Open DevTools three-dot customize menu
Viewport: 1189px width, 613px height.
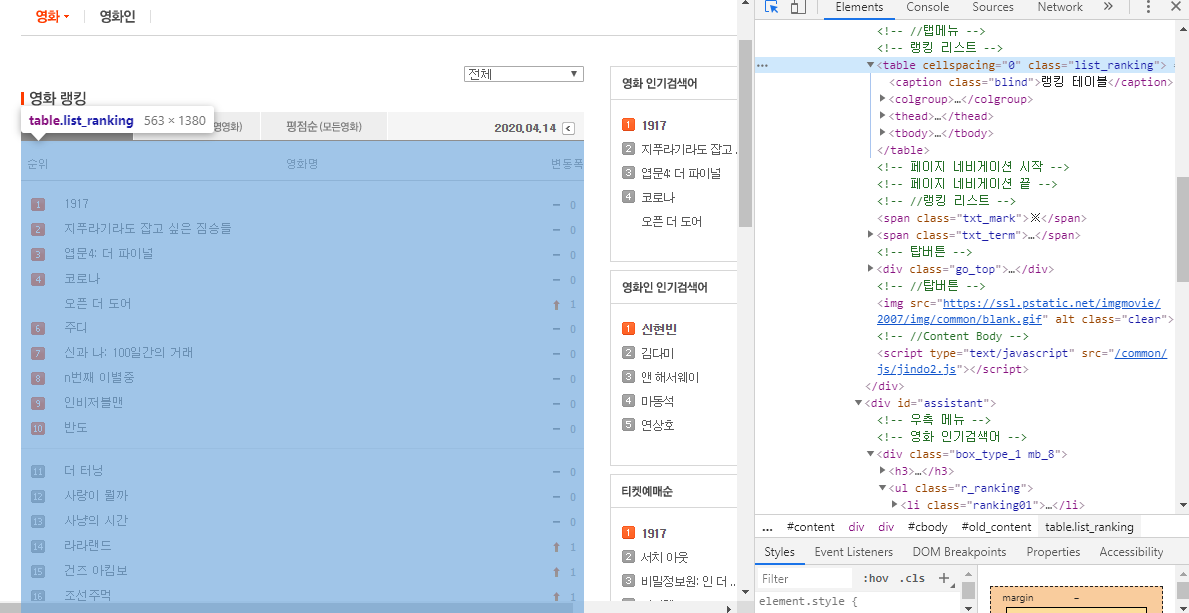1148,7
